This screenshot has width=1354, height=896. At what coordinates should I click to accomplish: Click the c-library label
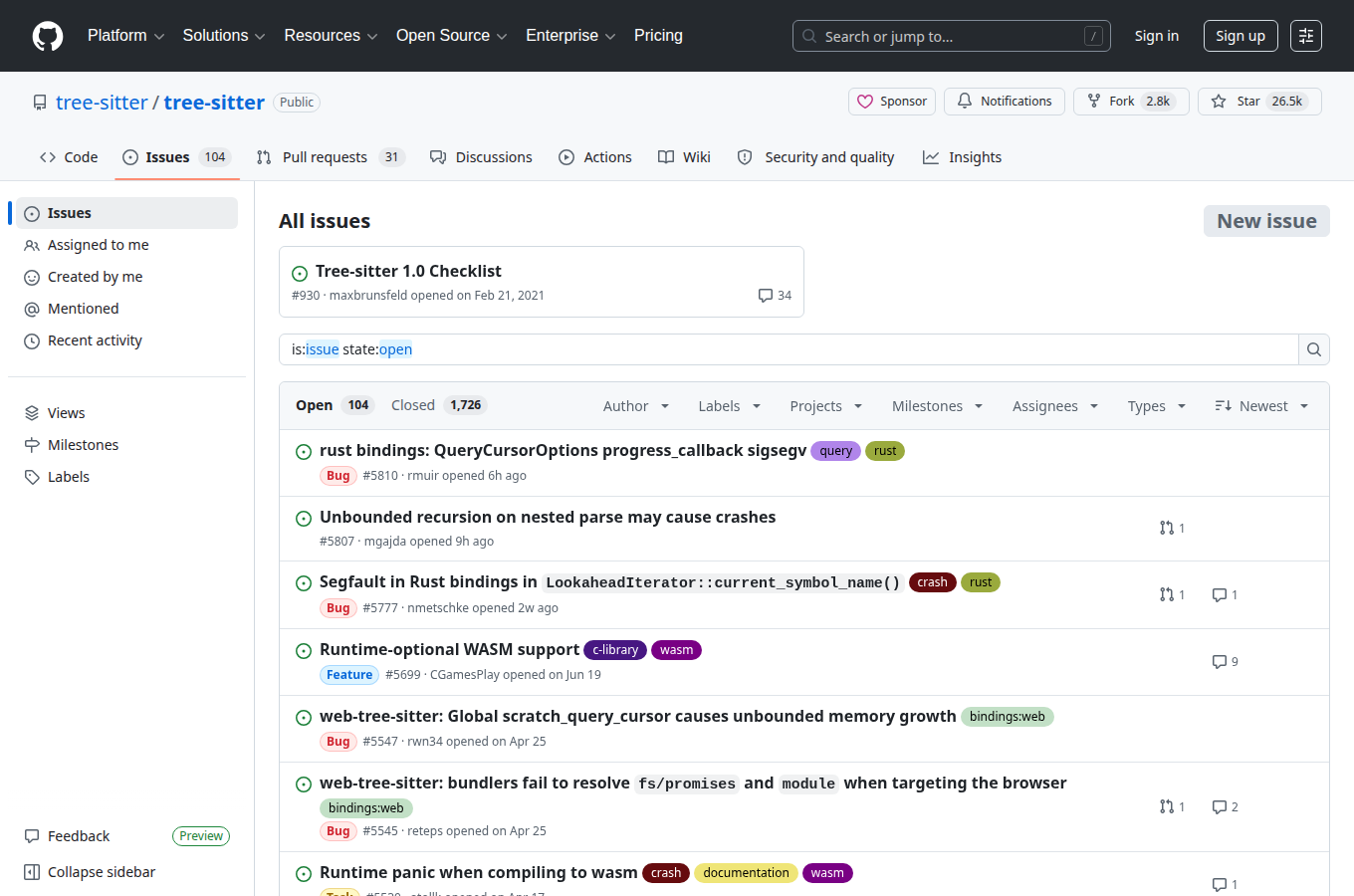[x=615, y=650]
